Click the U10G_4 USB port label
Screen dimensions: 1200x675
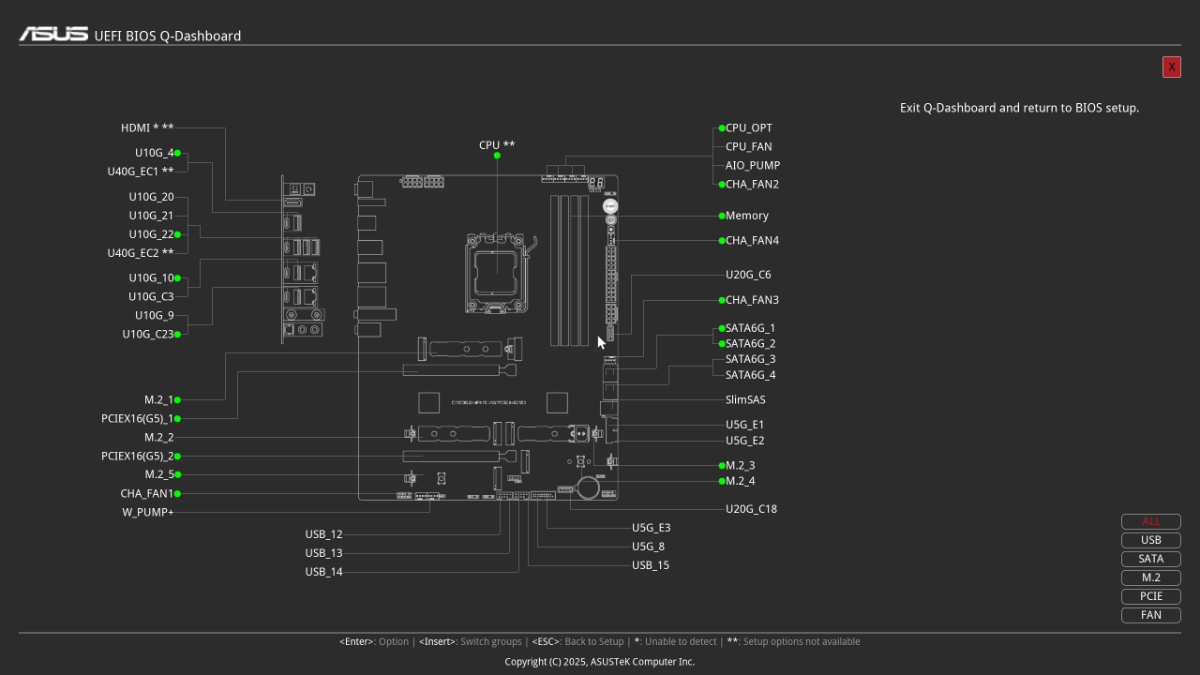click(154, 153)
